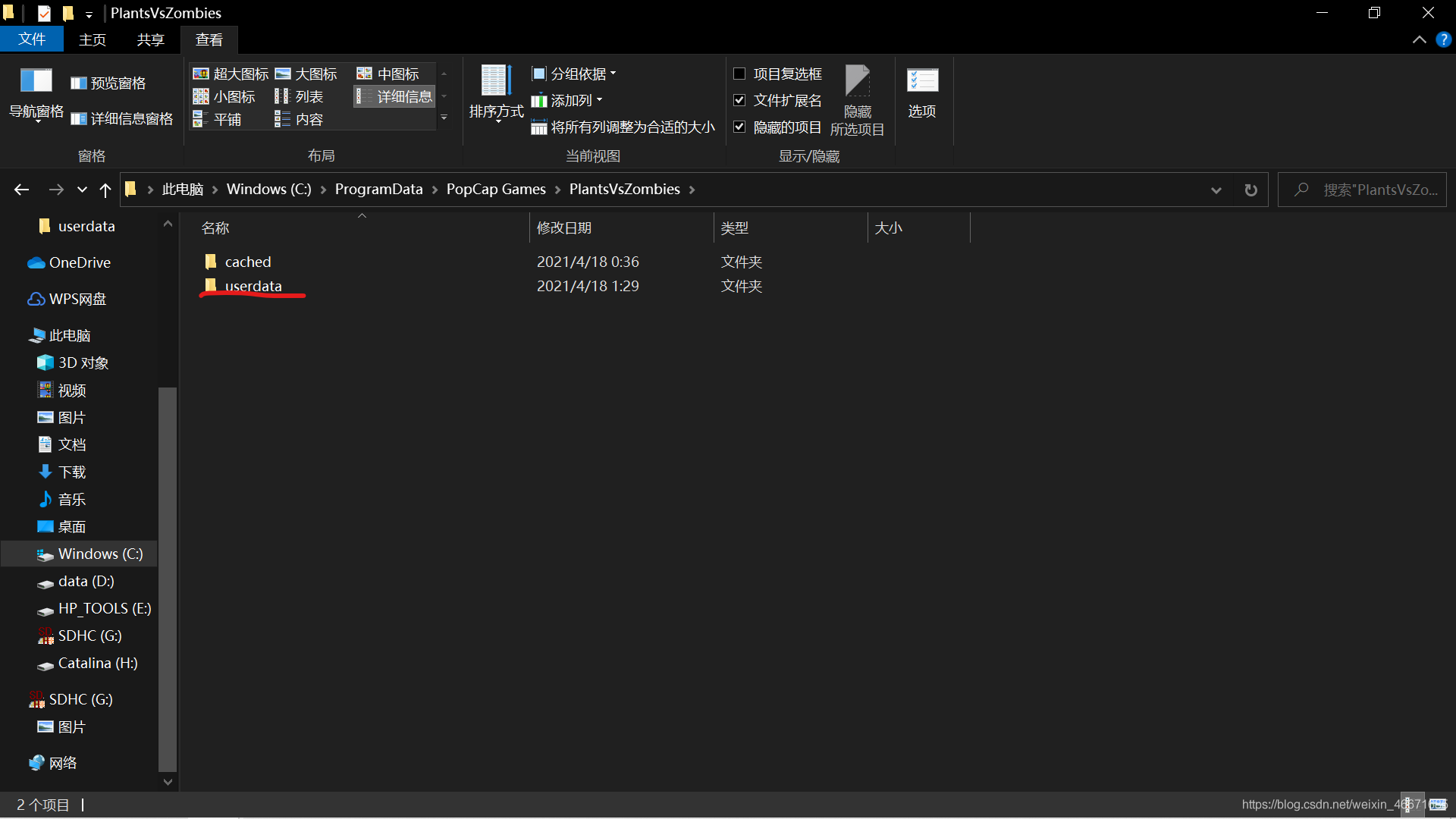Viewport: 1456px width, 819px height.
Task: Click 此电脑 in the address bar
Action: pyautogui.click(x=183, y=189)
